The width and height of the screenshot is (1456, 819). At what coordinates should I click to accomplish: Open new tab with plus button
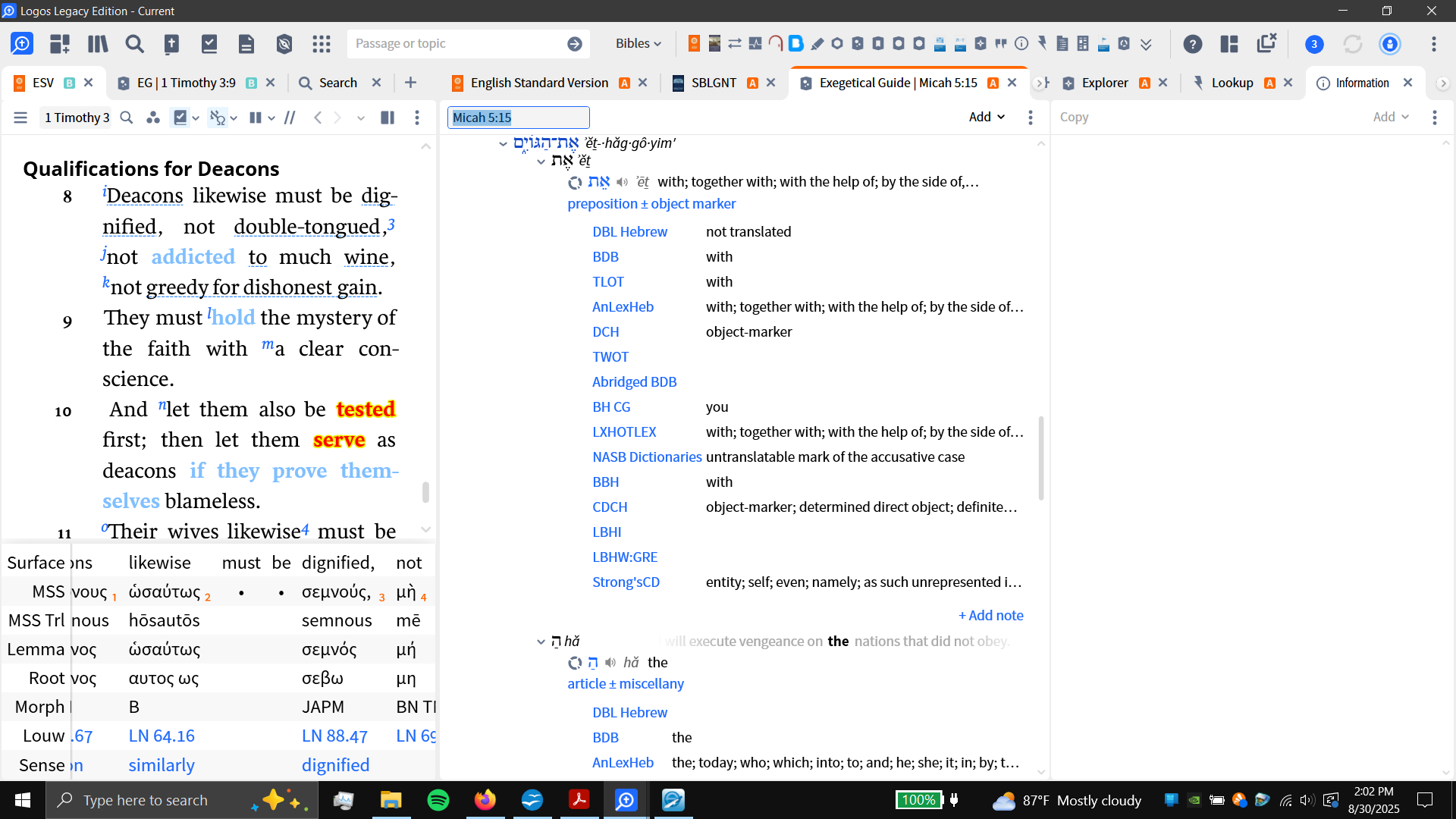(410, 83)
